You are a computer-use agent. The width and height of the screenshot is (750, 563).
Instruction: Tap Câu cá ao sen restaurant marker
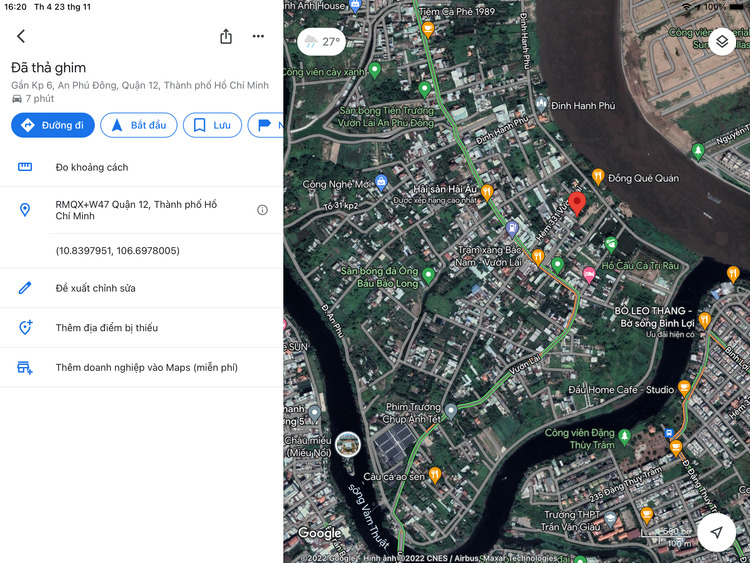point(435,475)
